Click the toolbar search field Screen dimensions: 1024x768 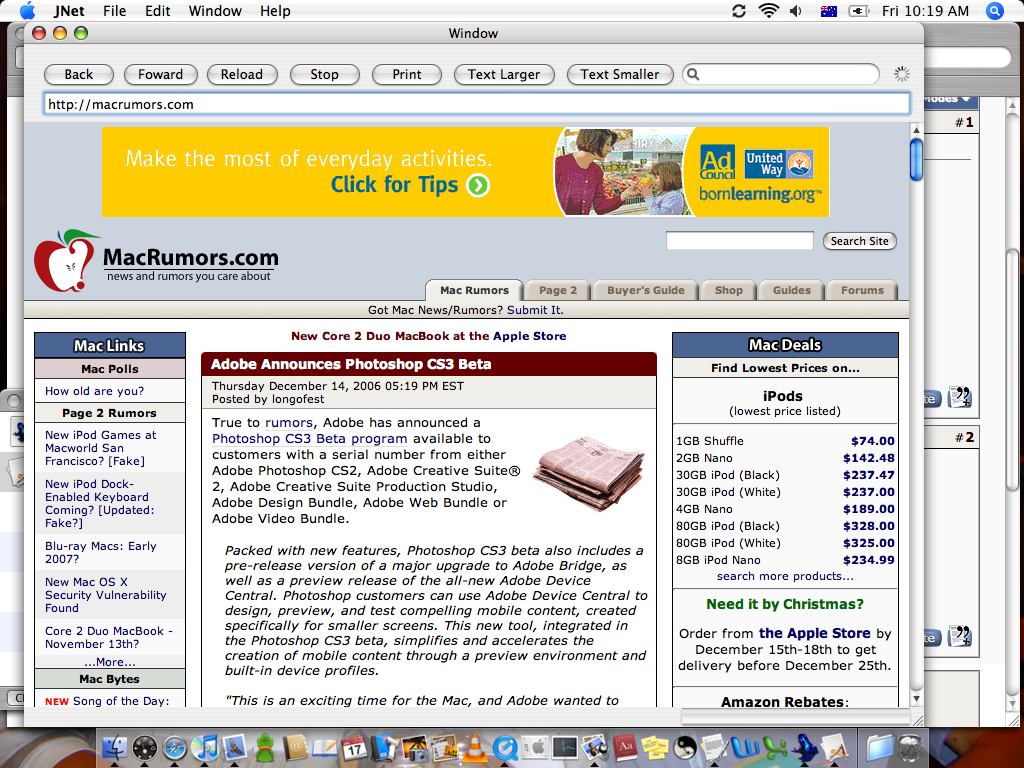(x=781, y=74)
